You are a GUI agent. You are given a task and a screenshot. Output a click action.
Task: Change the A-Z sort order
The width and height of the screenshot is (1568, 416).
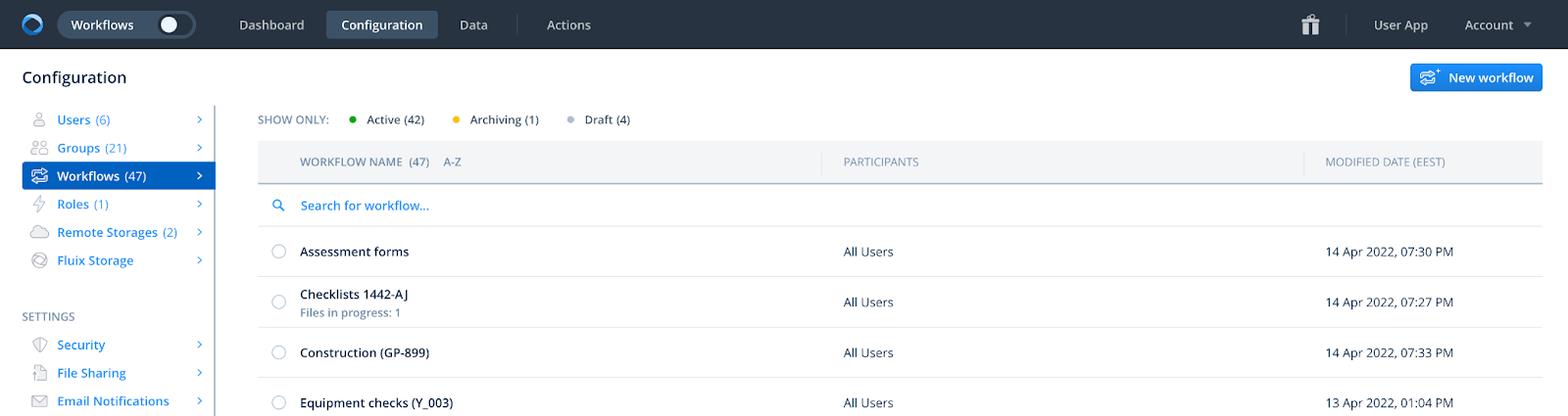click(452, 162)
